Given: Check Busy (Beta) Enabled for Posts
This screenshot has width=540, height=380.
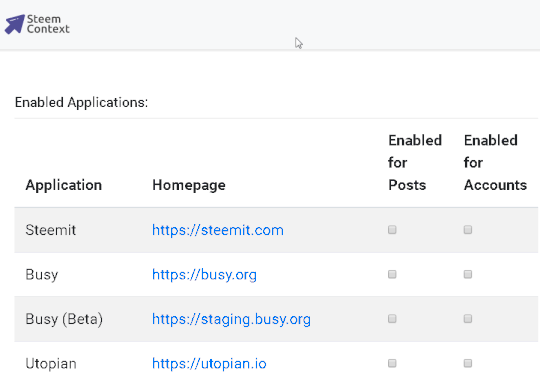Looking at the screenshot, I should point(392,319).
